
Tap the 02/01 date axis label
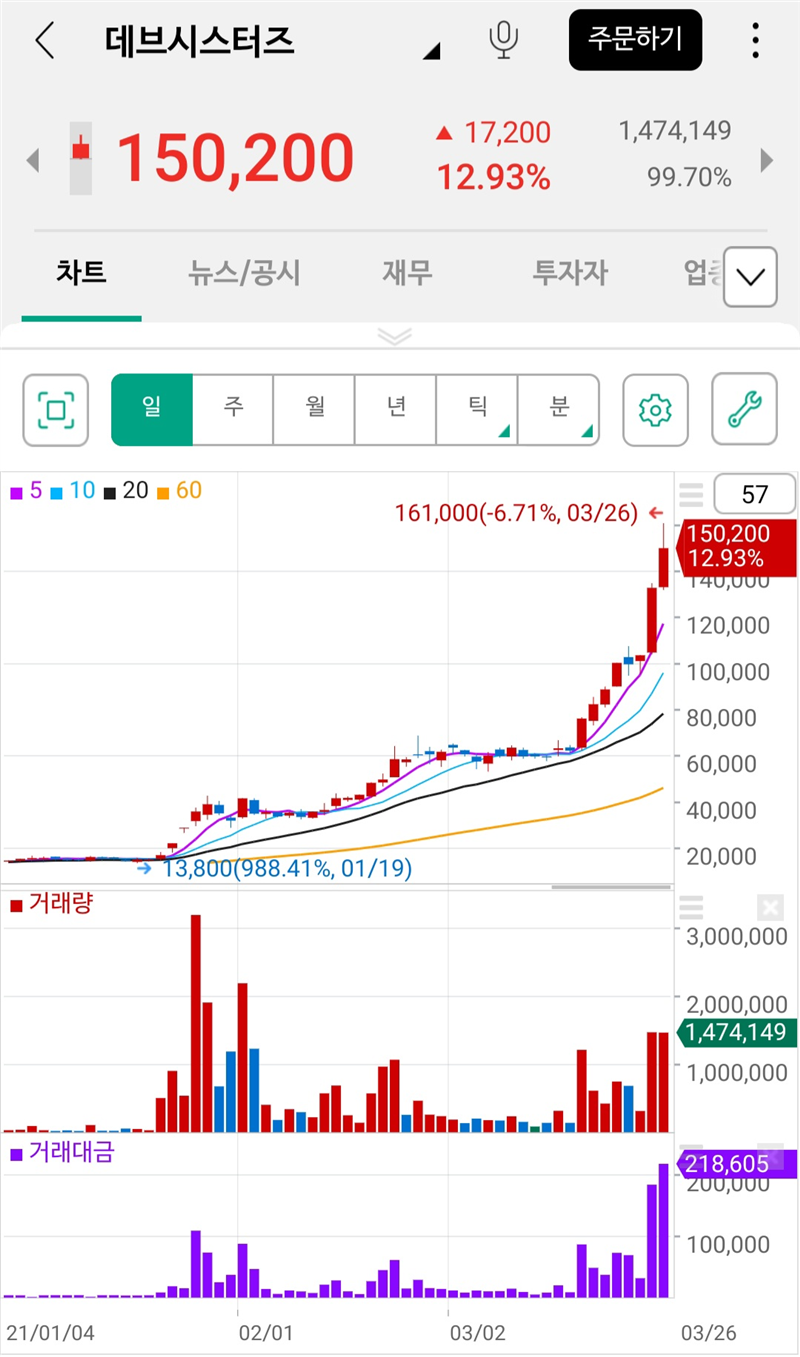point(267,1333)
